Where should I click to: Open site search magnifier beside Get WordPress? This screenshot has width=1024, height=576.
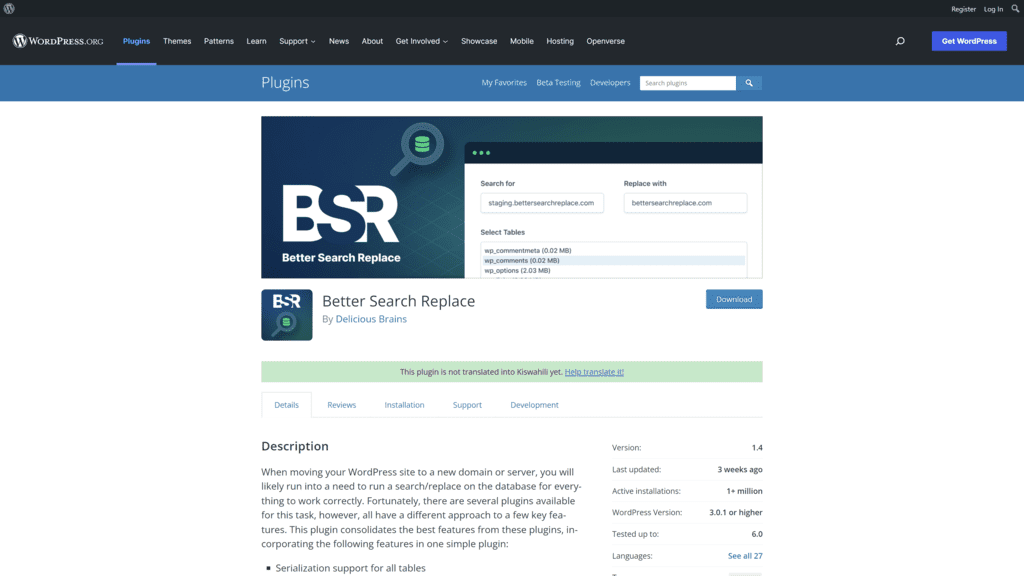[900, 41]
